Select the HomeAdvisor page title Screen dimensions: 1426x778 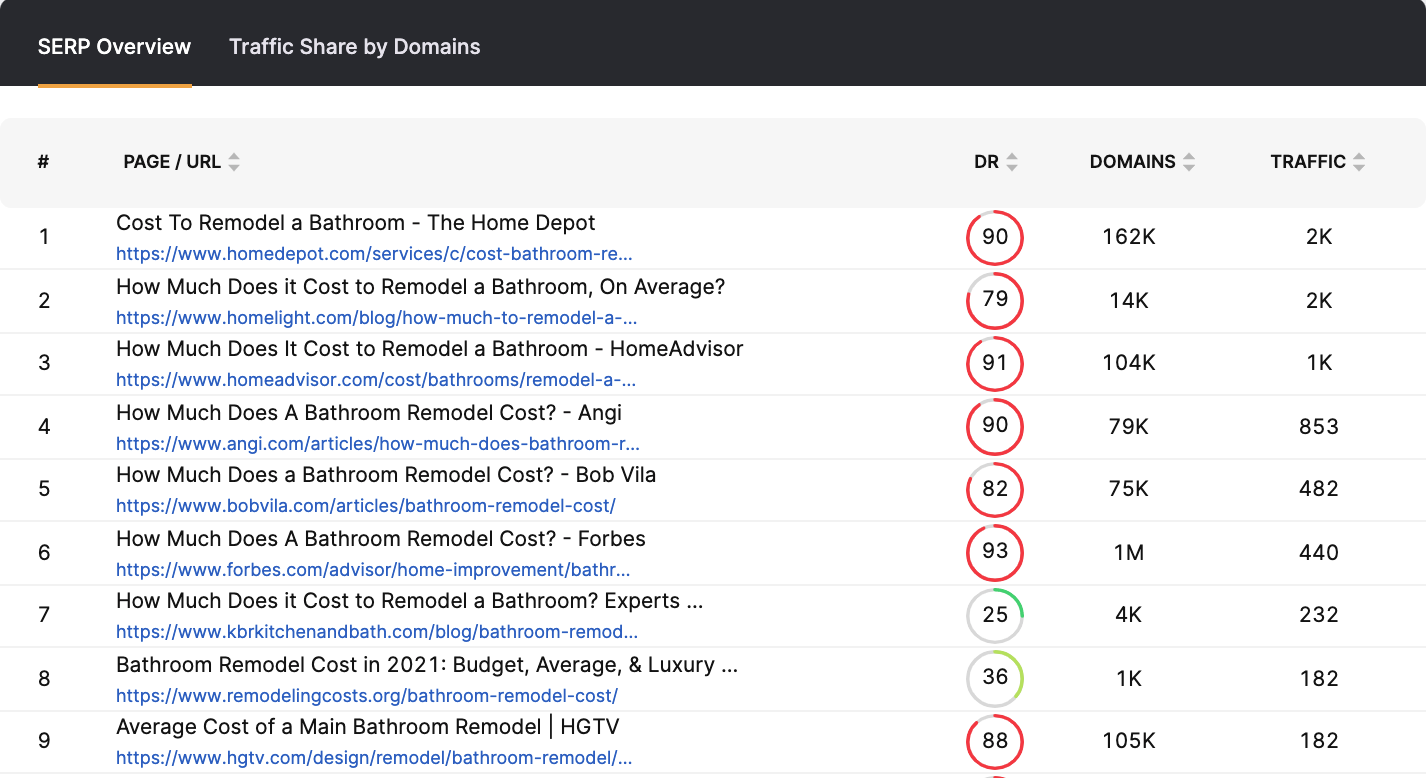click(430, 349)
